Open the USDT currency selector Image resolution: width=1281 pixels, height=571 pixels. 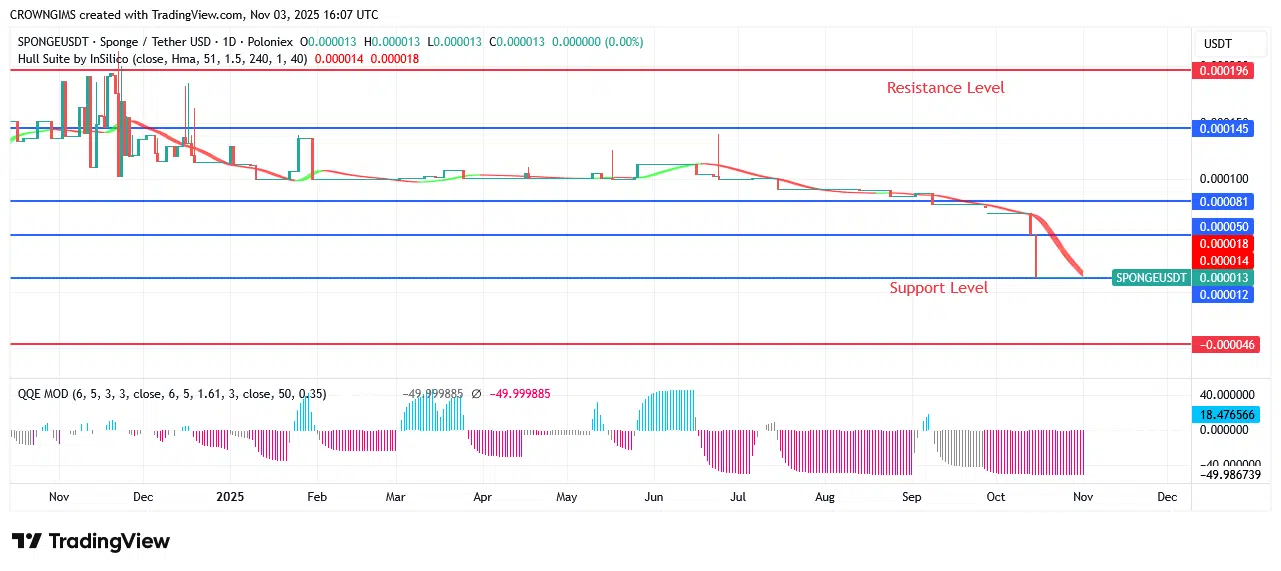1217,44
